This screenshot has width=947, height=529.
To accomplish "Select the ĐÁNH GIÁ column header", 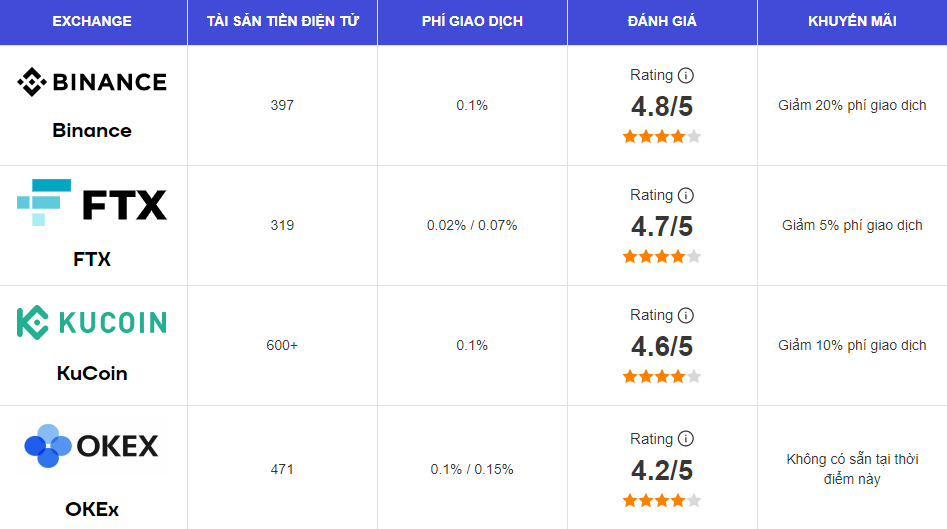I will click(x=662, y=21).
